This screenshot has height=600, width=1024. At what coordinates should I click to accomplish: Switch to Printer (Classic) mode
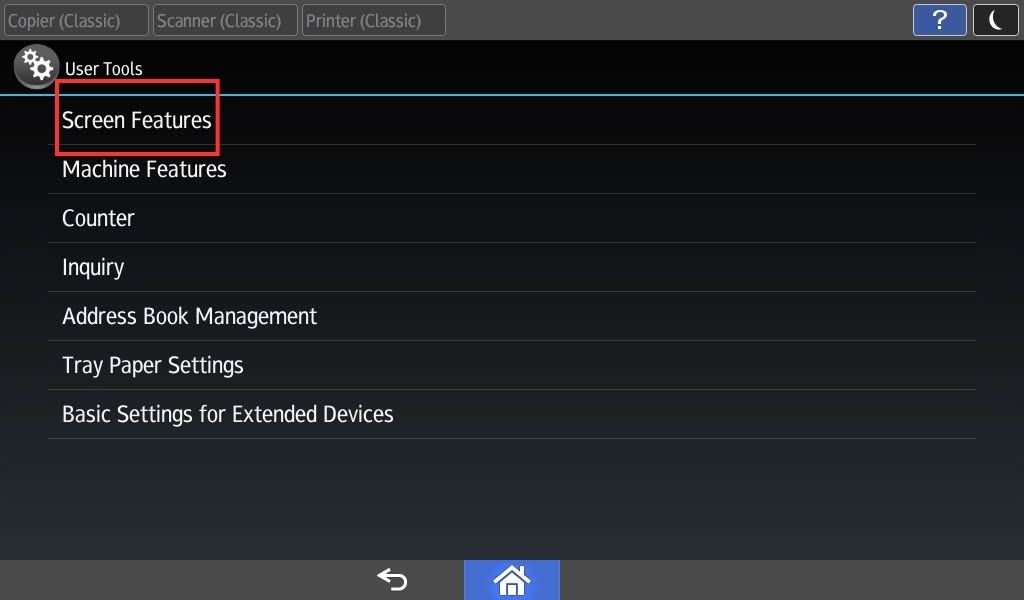[x=374, y=20]
